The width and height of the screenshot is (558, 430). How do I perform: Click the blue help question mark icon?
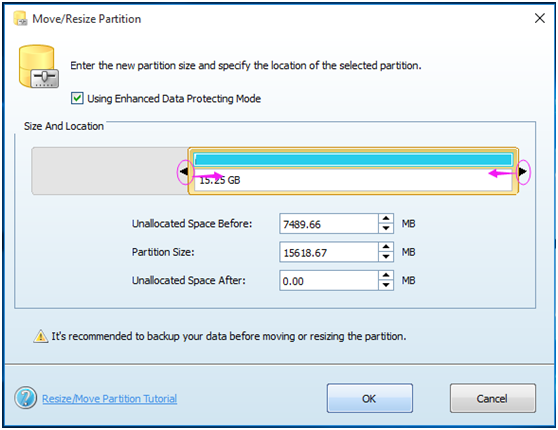25,398
